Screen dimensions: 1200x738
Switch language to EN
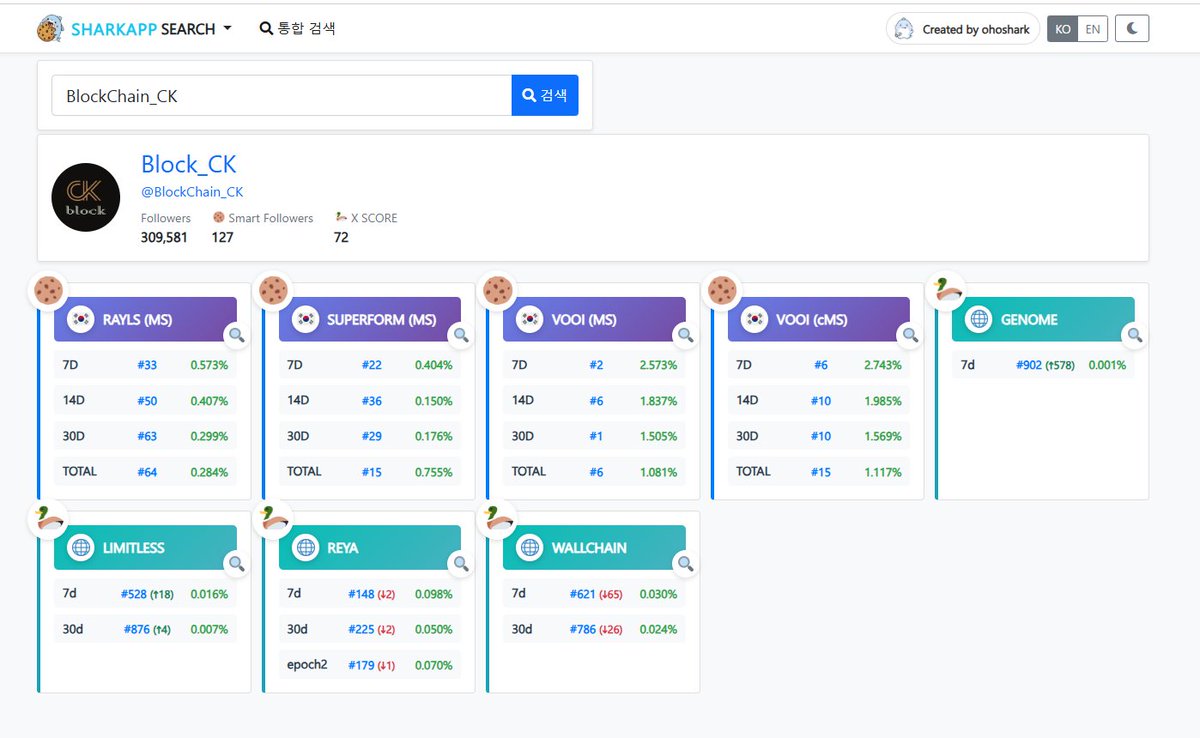[1093, 29]
